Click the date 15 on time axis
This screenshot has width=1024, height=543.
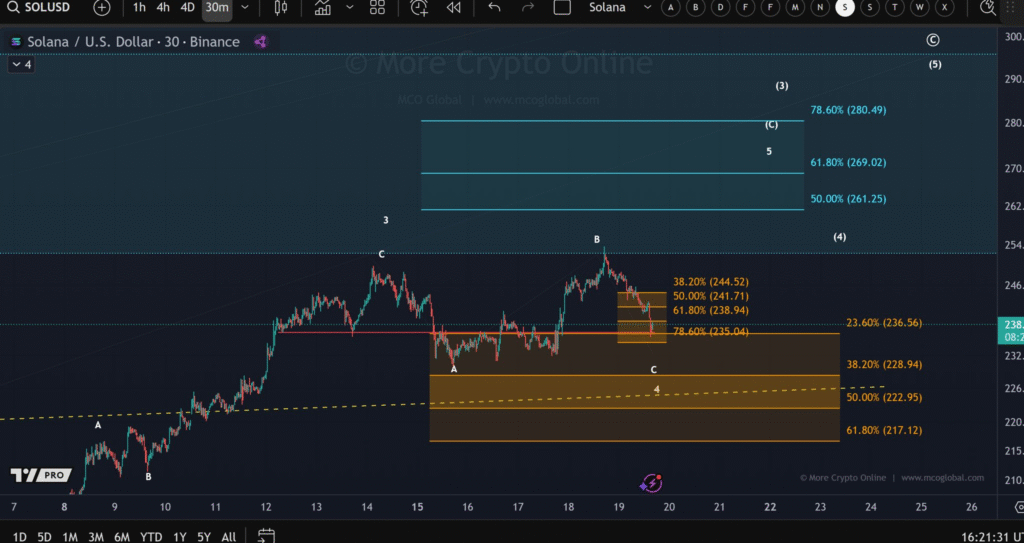pos(417,507)
